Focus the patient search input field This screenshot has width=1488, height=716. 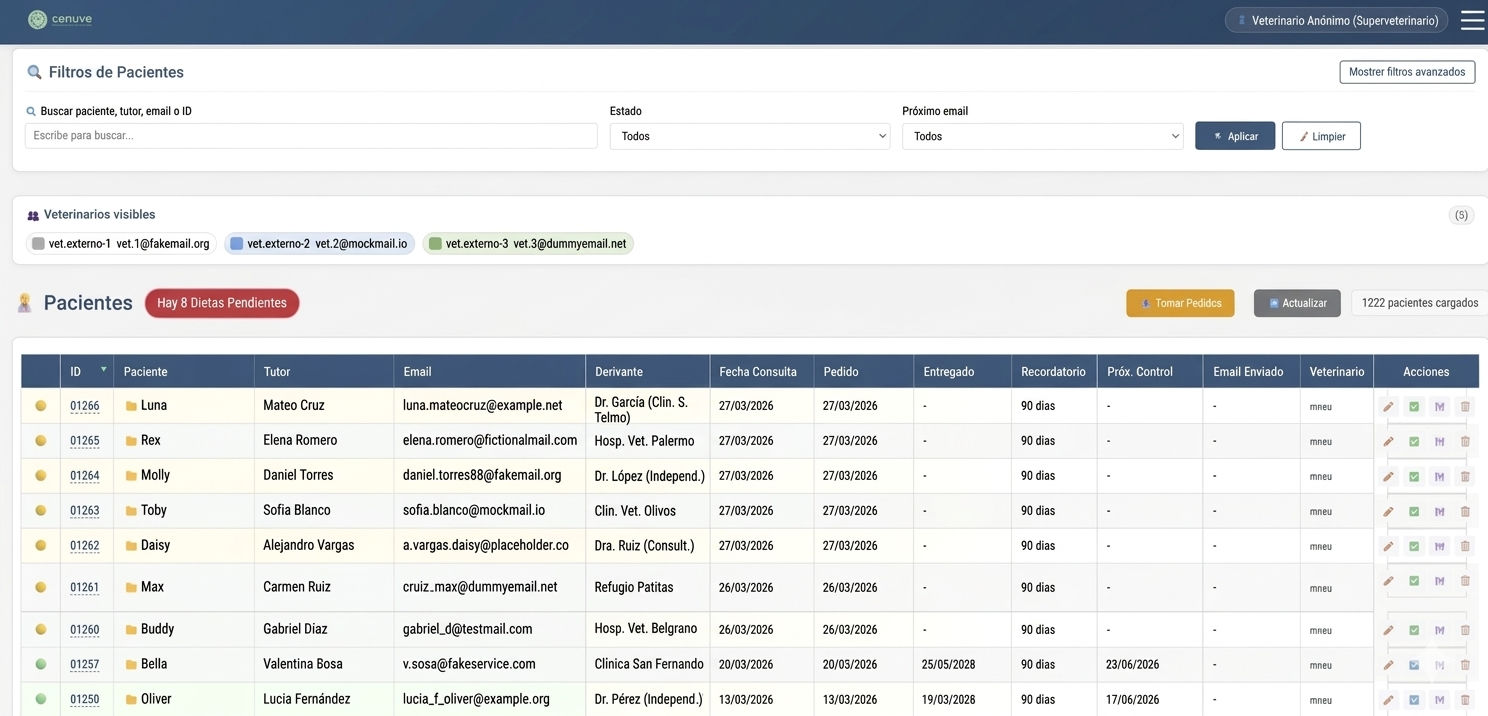(311, 136)
